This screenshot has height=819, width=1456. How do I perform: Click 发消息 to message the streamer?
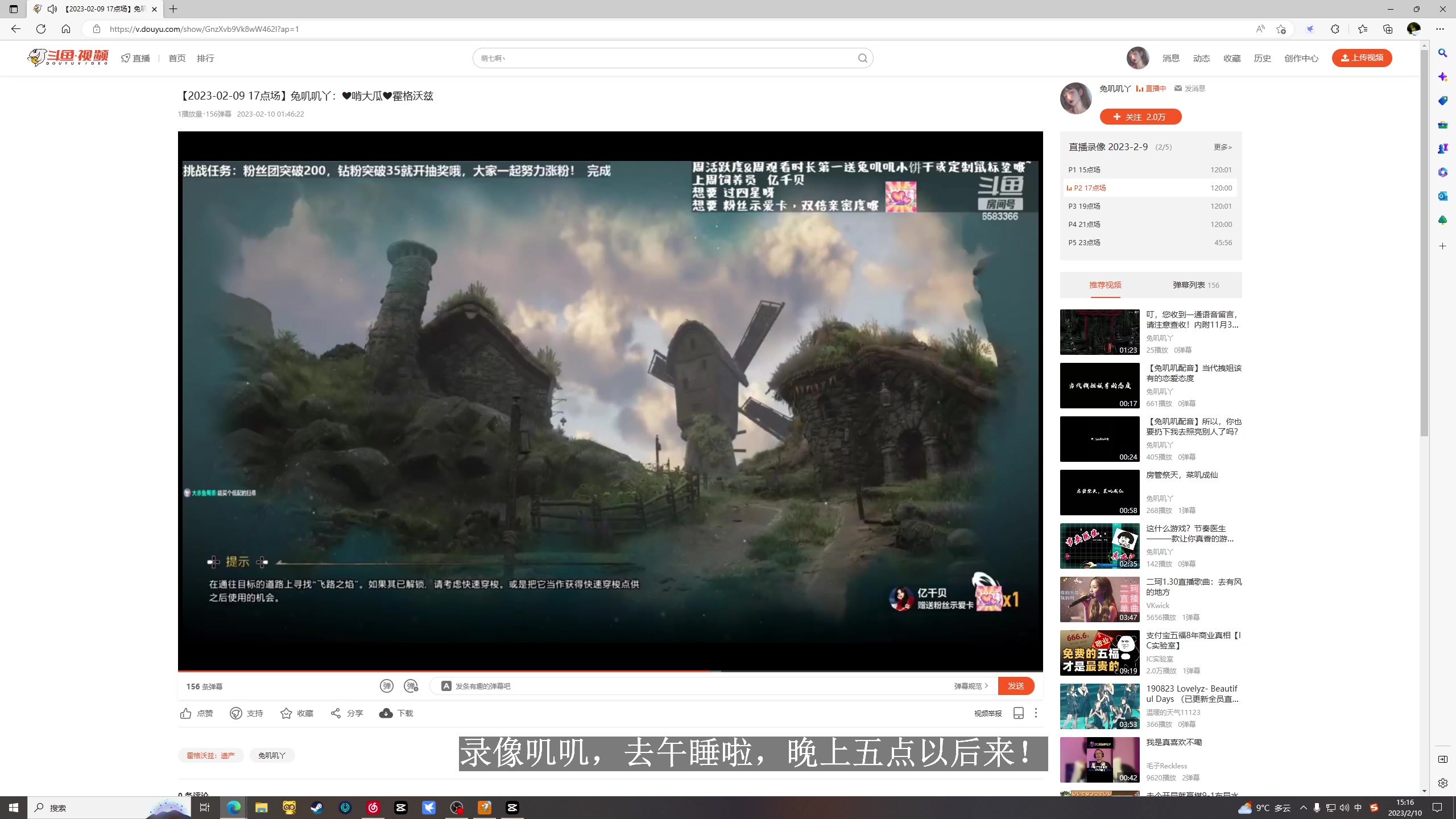click(x=1189, y=88)
